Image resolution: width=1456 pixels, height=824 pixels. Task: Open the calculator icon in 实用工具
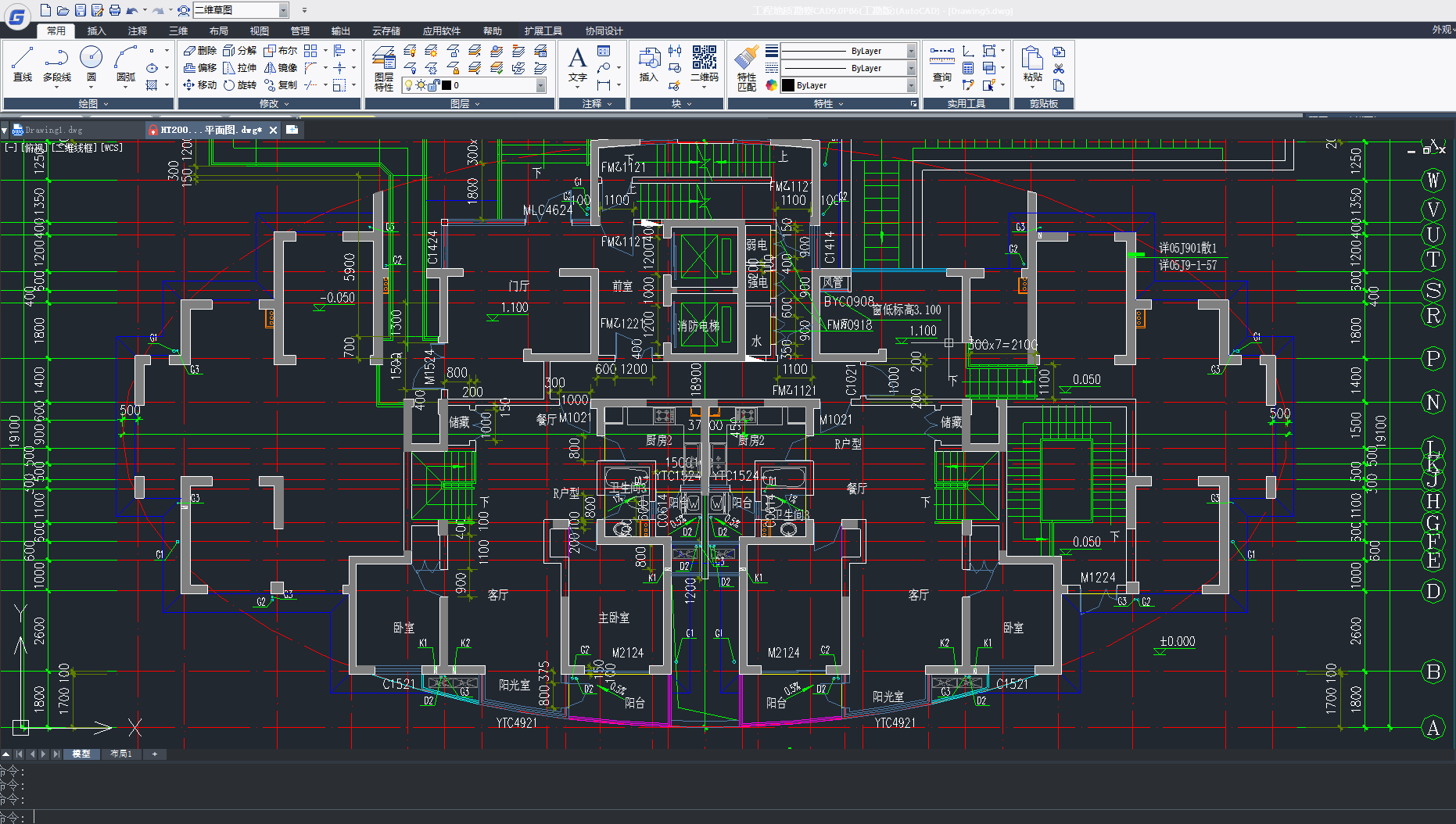[968, 69]
